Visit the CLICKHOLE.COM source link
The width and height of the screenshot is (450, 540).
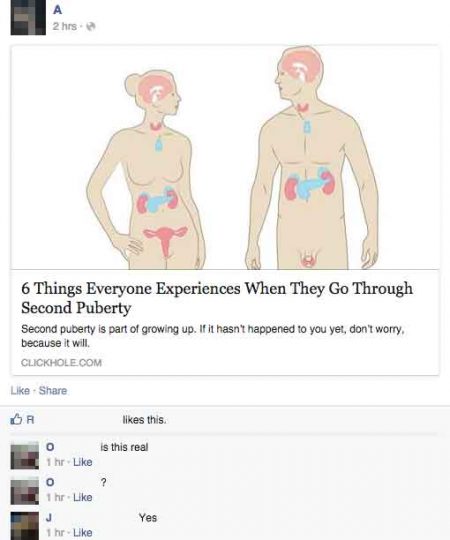61,363
